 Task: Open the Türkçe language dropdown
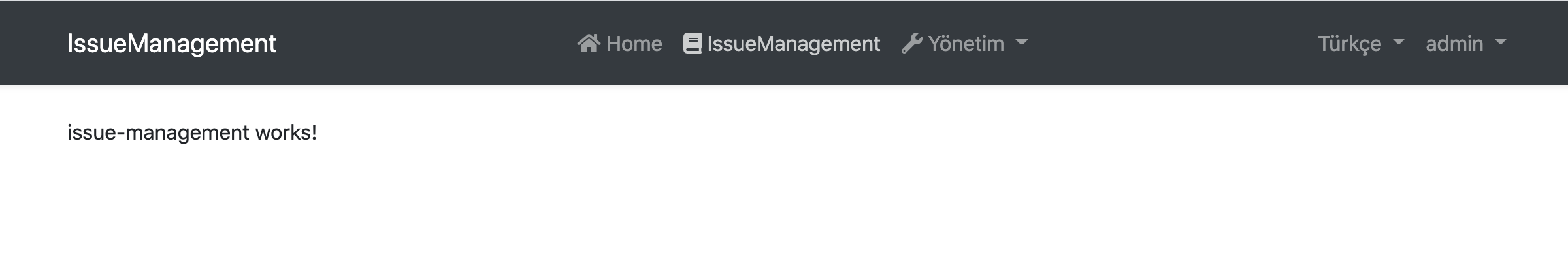(1350, 44)
